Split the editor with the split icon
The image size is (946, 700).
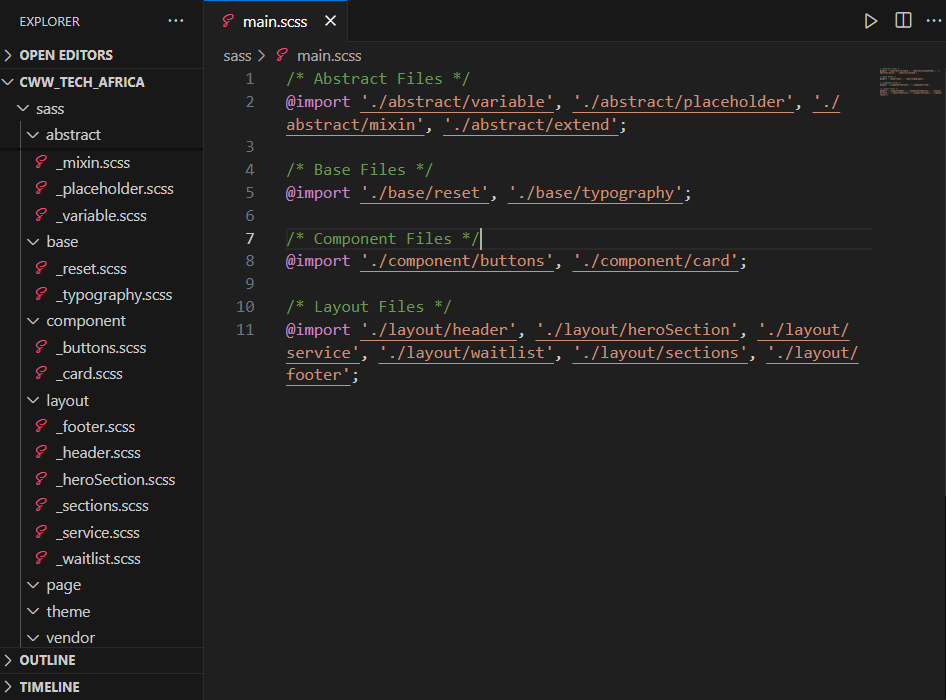coord(902,20)
